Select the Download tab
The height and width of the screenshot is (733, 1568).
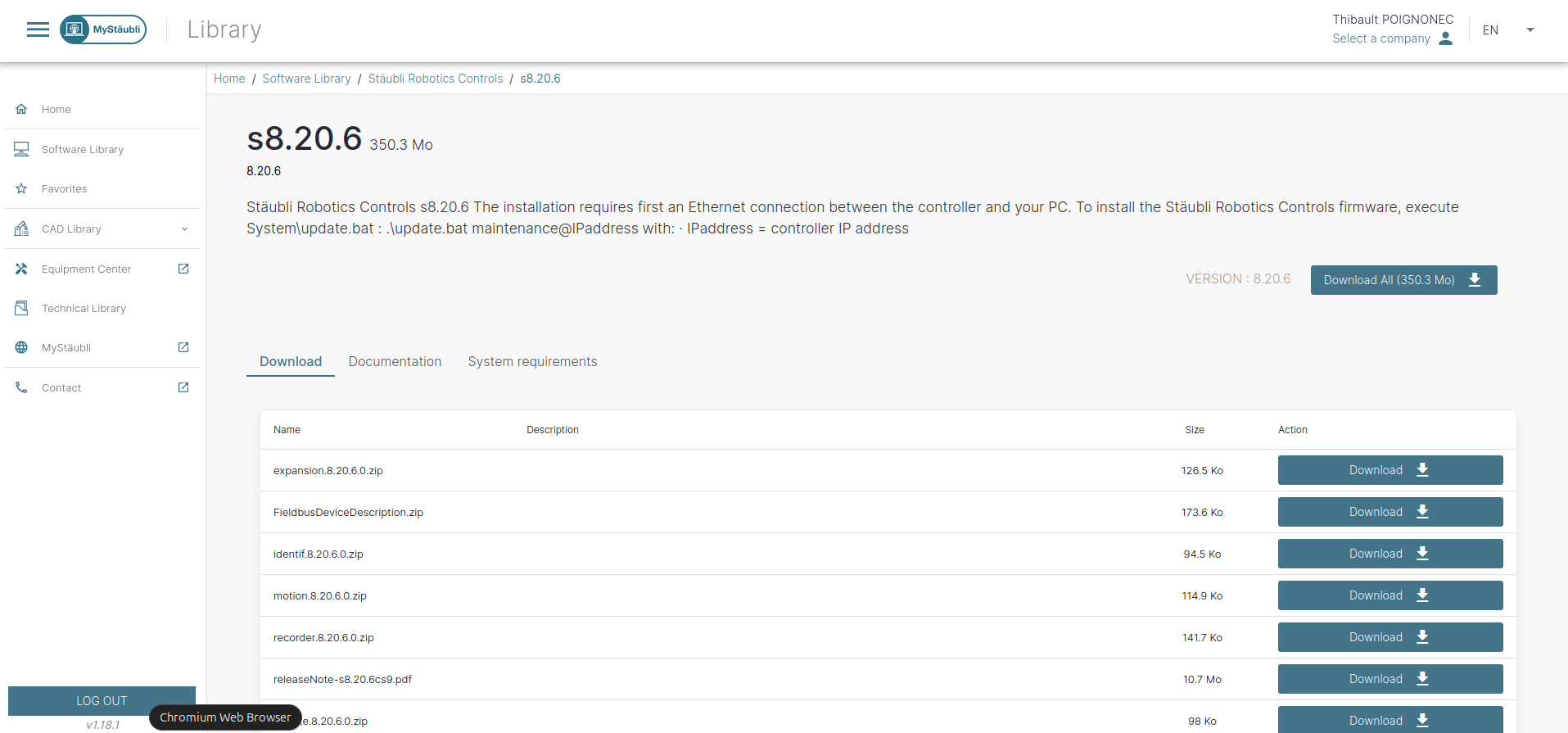point(291,361)
